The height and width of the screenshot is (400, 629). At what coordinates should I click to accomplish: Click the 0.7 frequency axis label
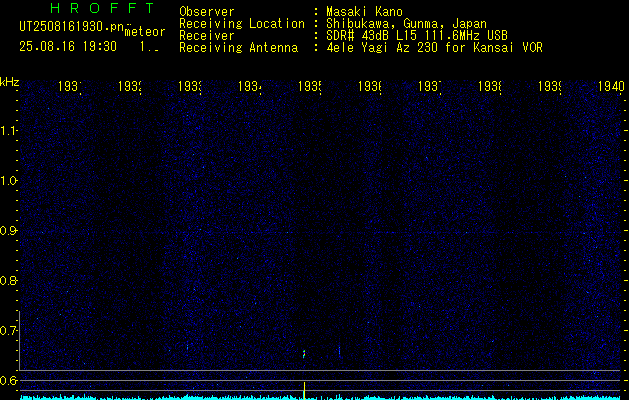[8, 331]
